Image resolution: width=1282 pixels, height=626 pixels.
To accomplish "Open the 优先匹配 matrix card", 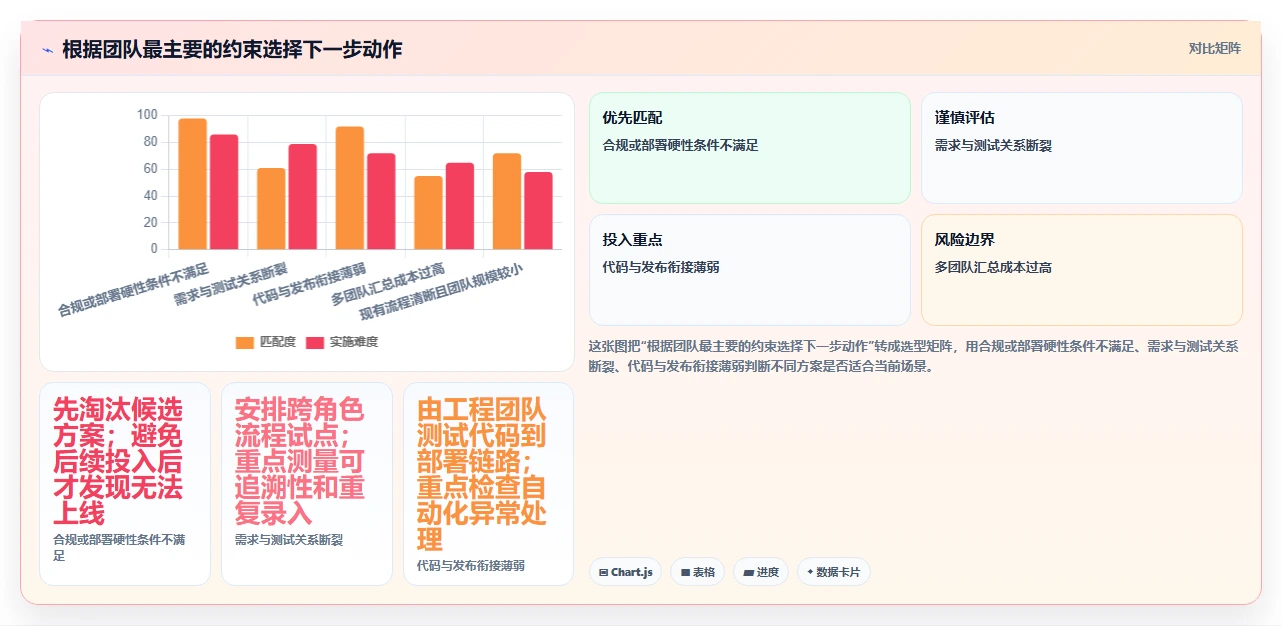I will [750, 148].
